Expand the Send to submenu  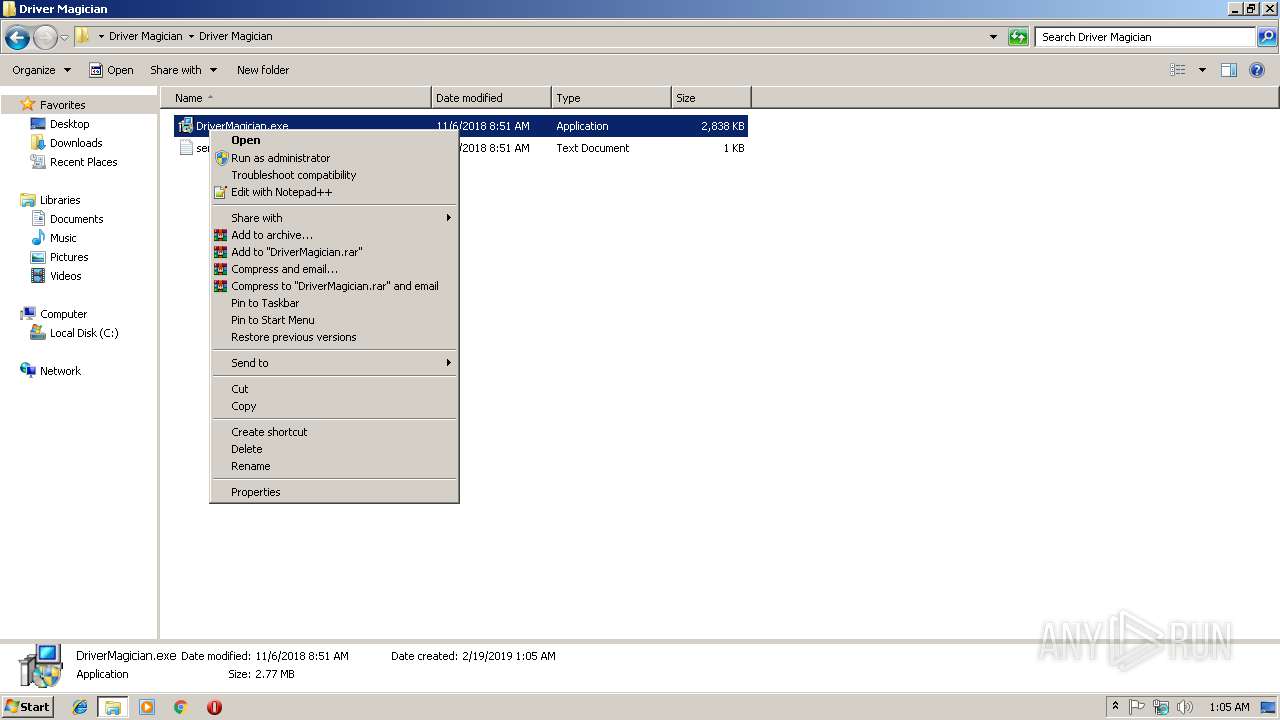334,363
